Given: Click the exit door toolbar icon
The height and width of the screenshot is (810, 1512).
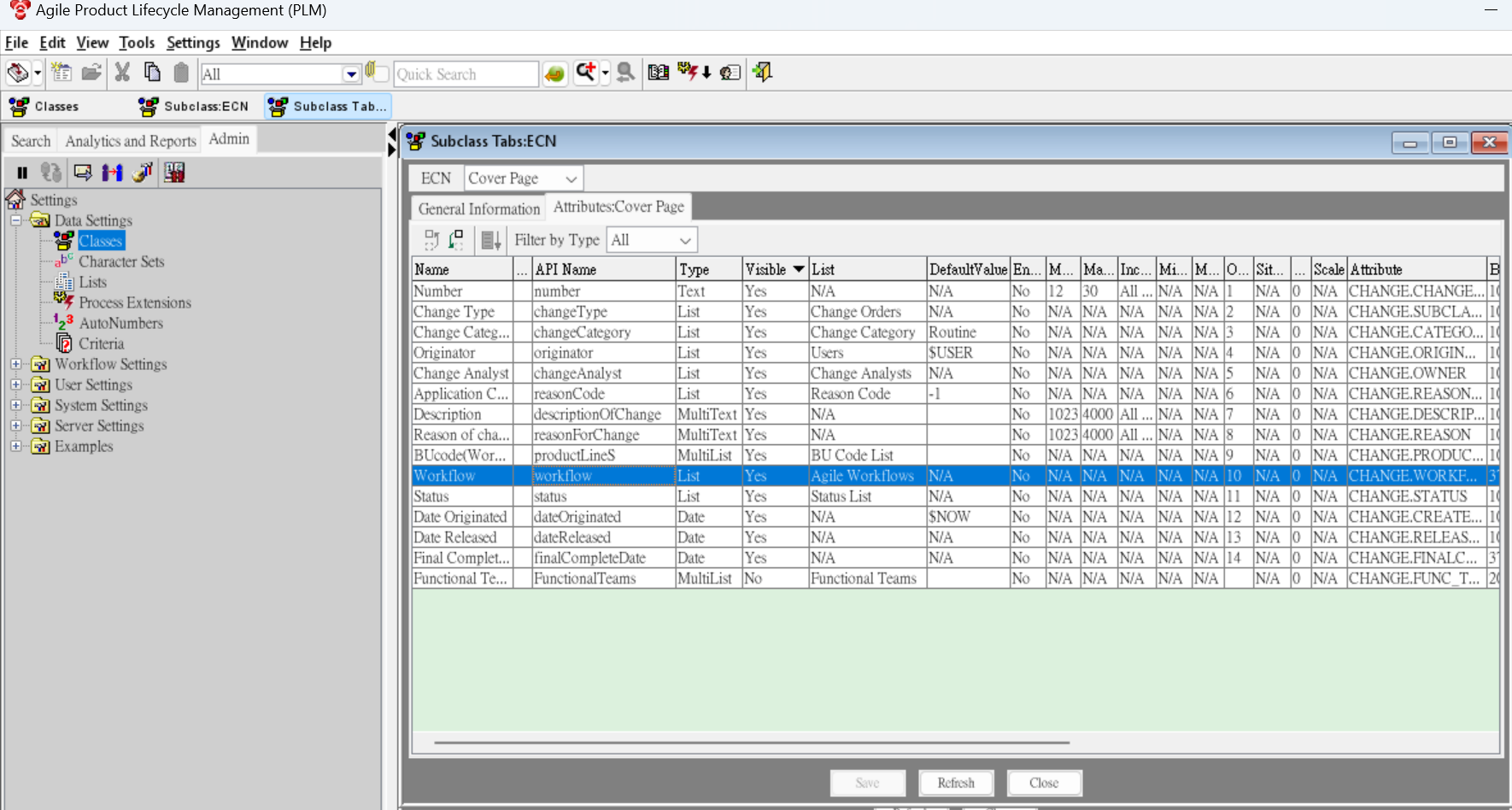Looking at the screenshot, I should click(763, 73).
